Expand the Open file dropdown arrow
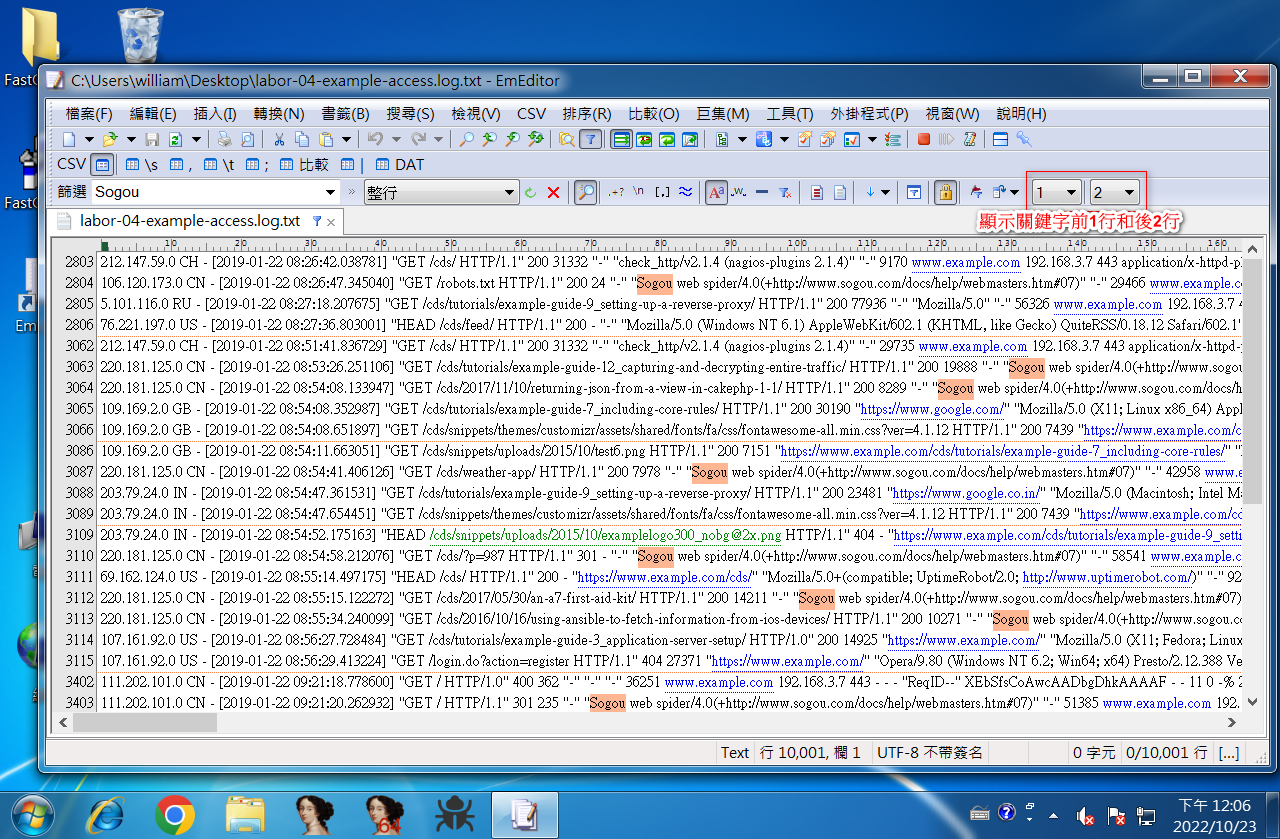 (131, 140)
